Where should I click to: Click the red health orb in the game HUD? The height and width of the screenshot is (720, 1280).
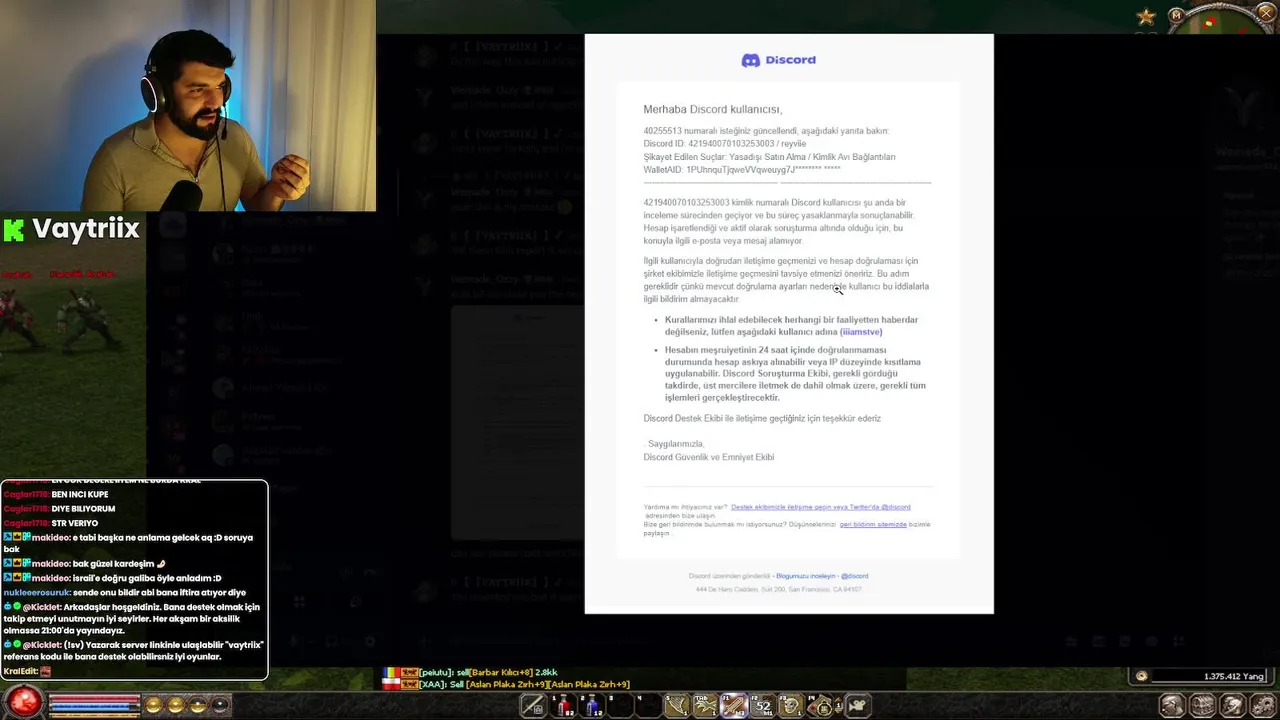point(25,701)
